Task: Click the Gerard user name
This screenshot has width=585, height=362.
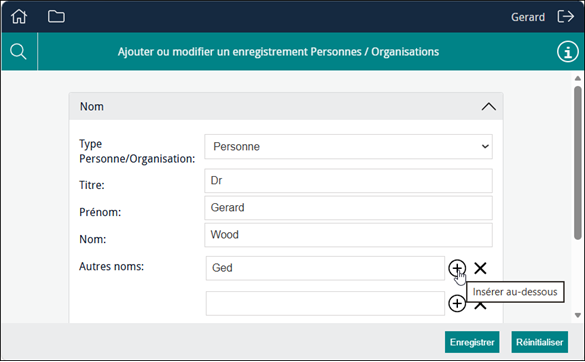Action: [x=528, y=17]
